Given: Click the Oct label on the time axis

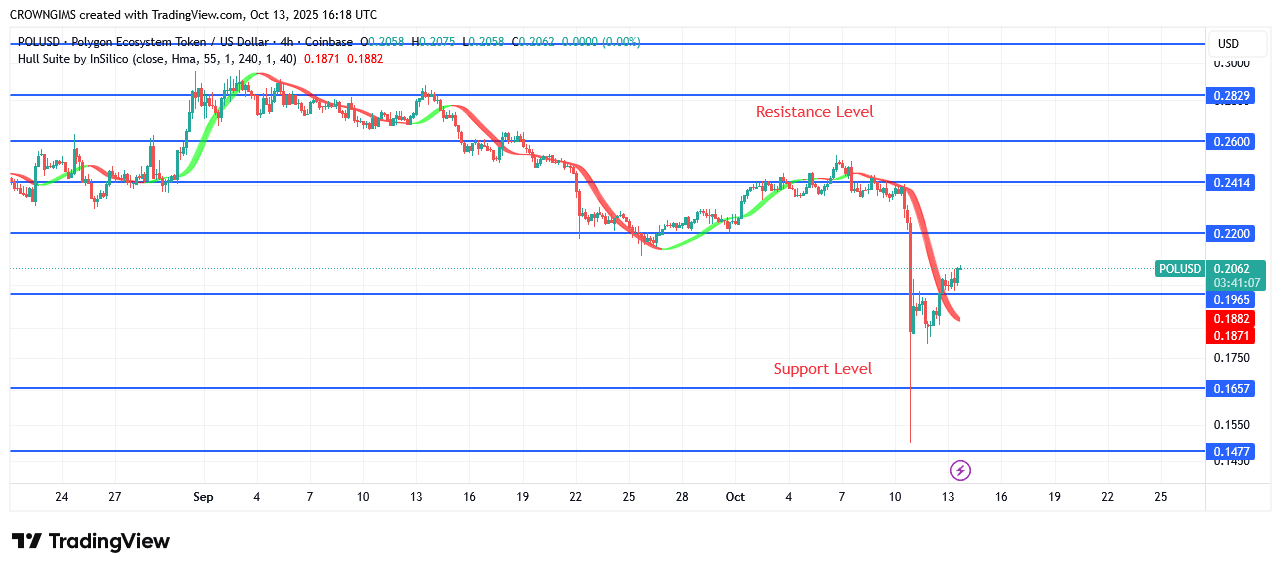Looking at the screenshot, I should tap(735, 497).
